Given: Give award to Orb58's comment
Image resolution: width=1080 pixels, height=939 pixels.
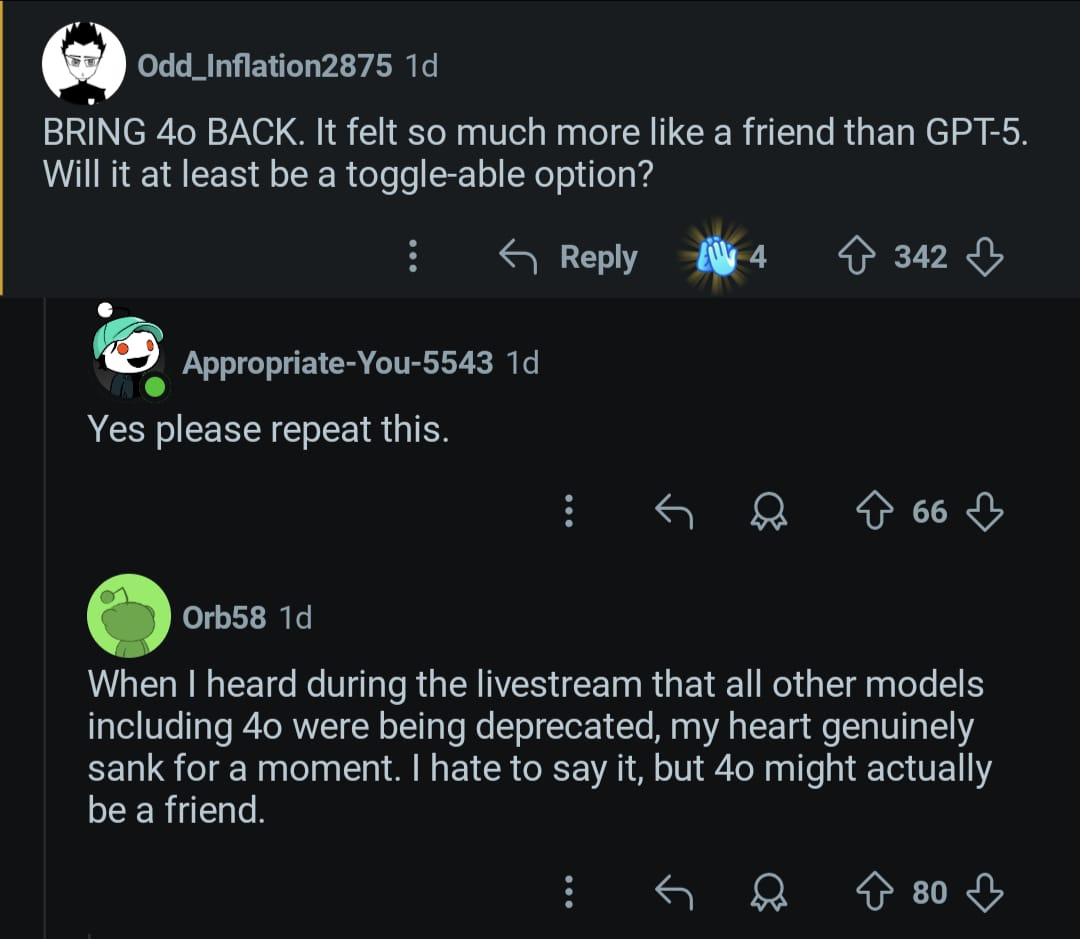Looking at the screenshot, I should [769, 892].
